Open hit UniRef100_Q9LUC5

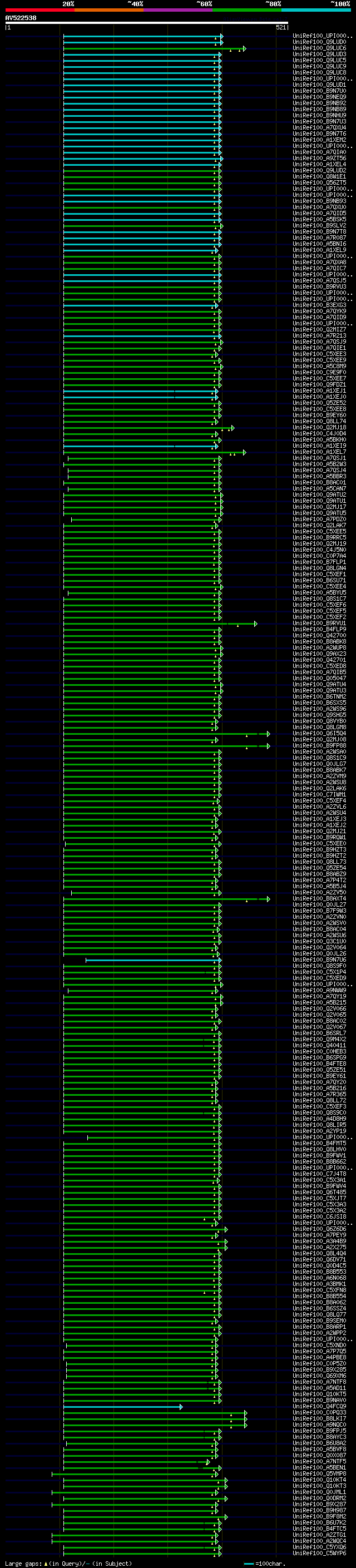click(x=319, y=60)
